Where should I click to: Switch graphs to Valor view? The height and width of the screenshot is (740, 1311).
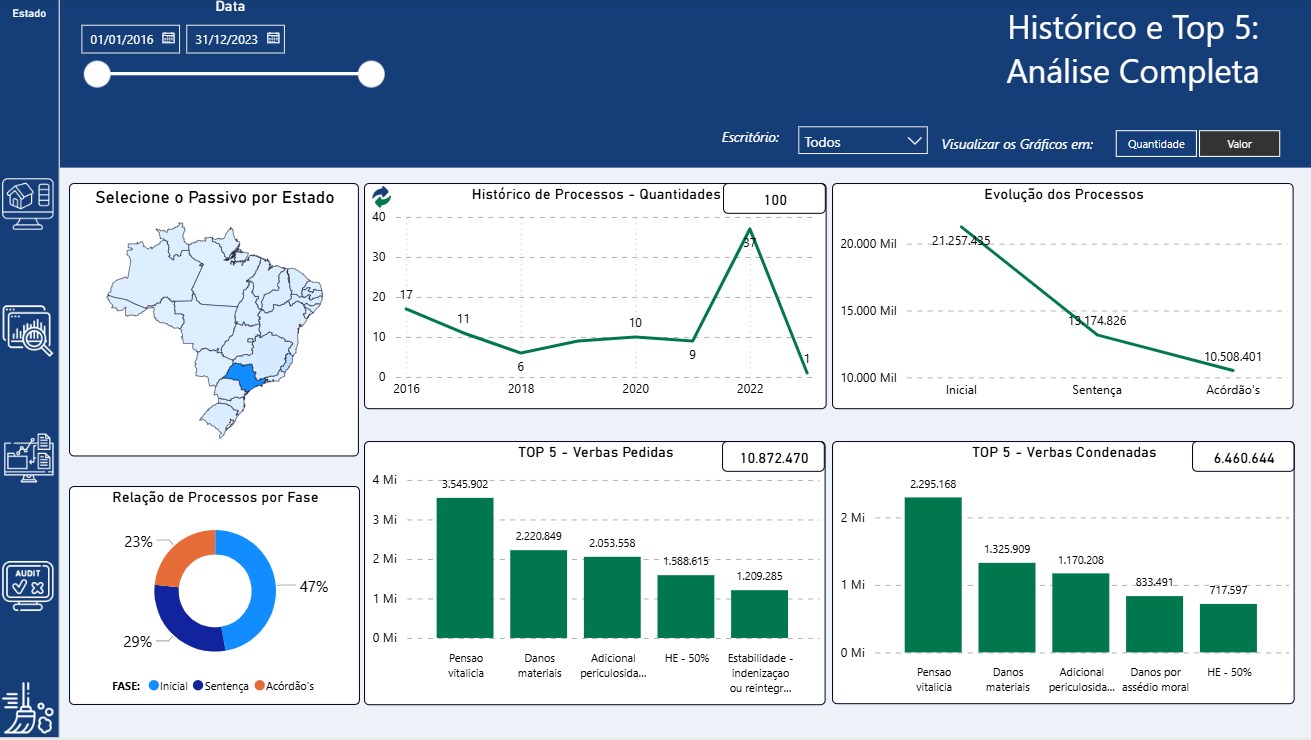coord(1239,144)
